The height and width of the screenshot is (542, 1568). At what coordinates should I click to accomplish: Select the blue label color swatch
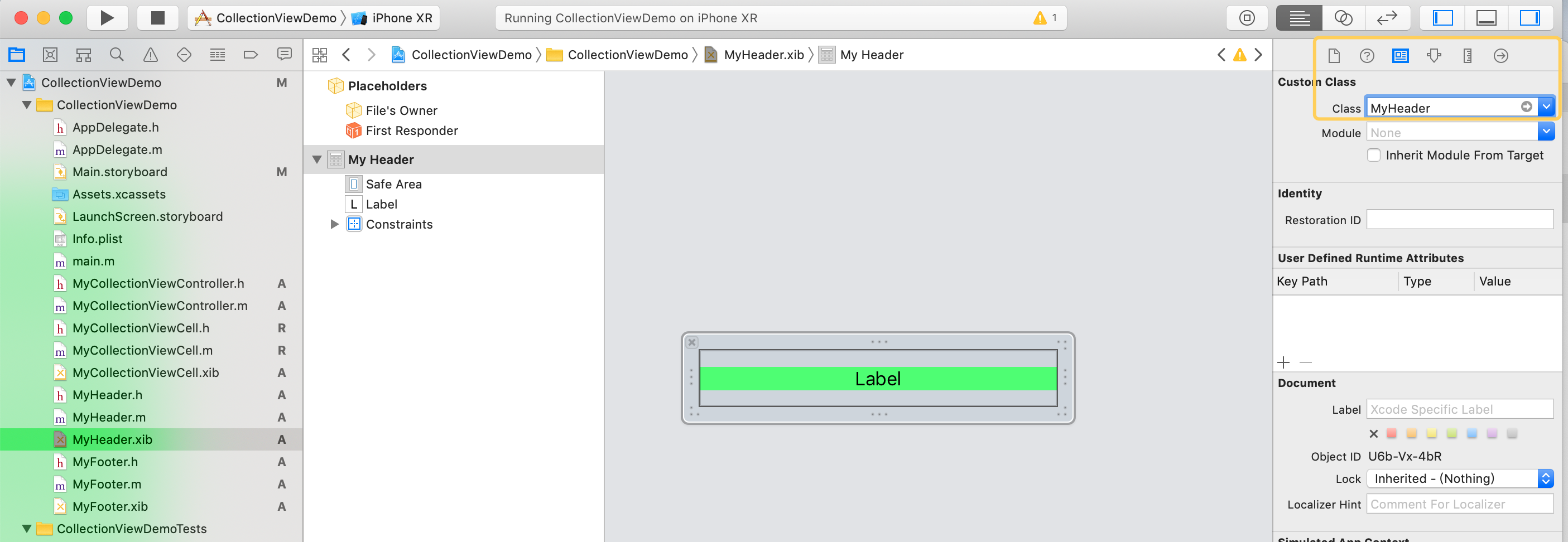click(x=1472, y=433)
